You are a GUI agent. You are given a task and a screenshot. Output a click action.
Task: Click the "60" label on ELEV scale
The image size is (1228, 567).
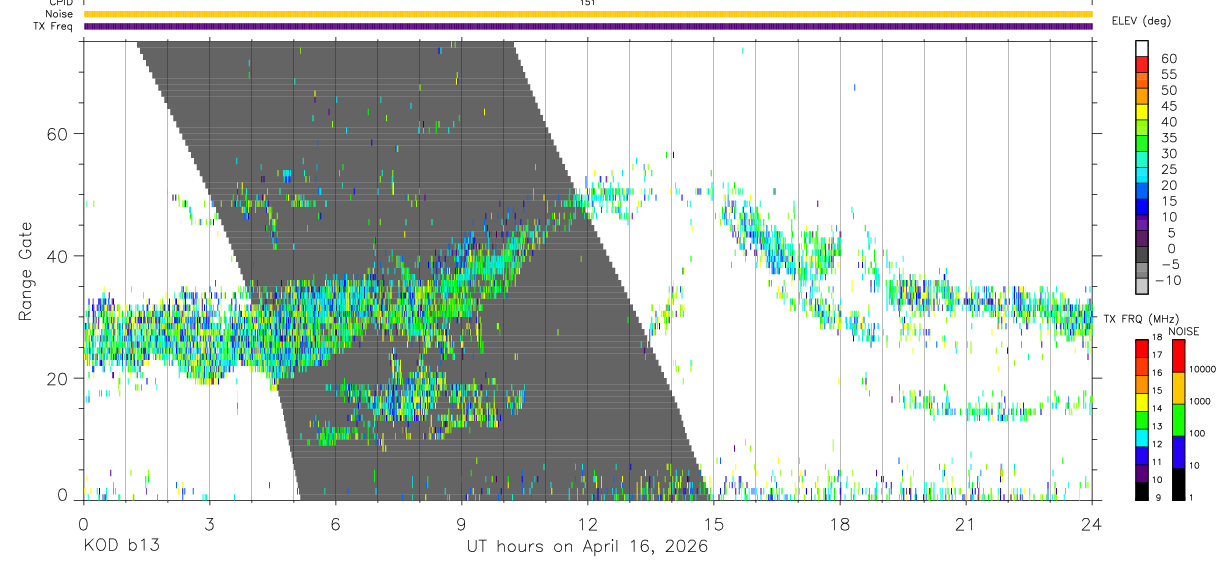[x=1169, y=58]
